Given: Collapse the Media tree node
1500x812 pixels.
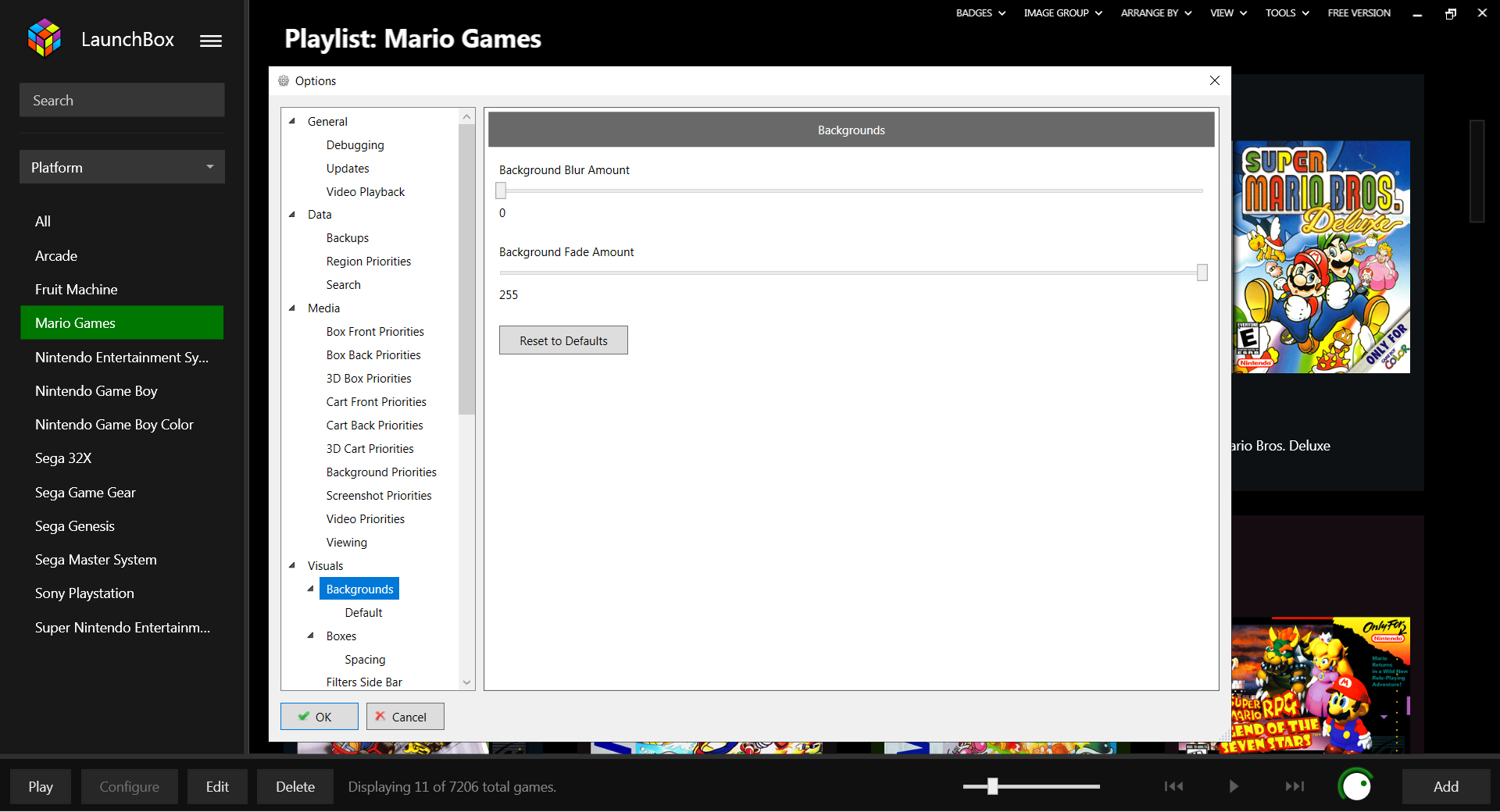Looking at the screenshot, I should pyautogui.click(x=292, y=308).
